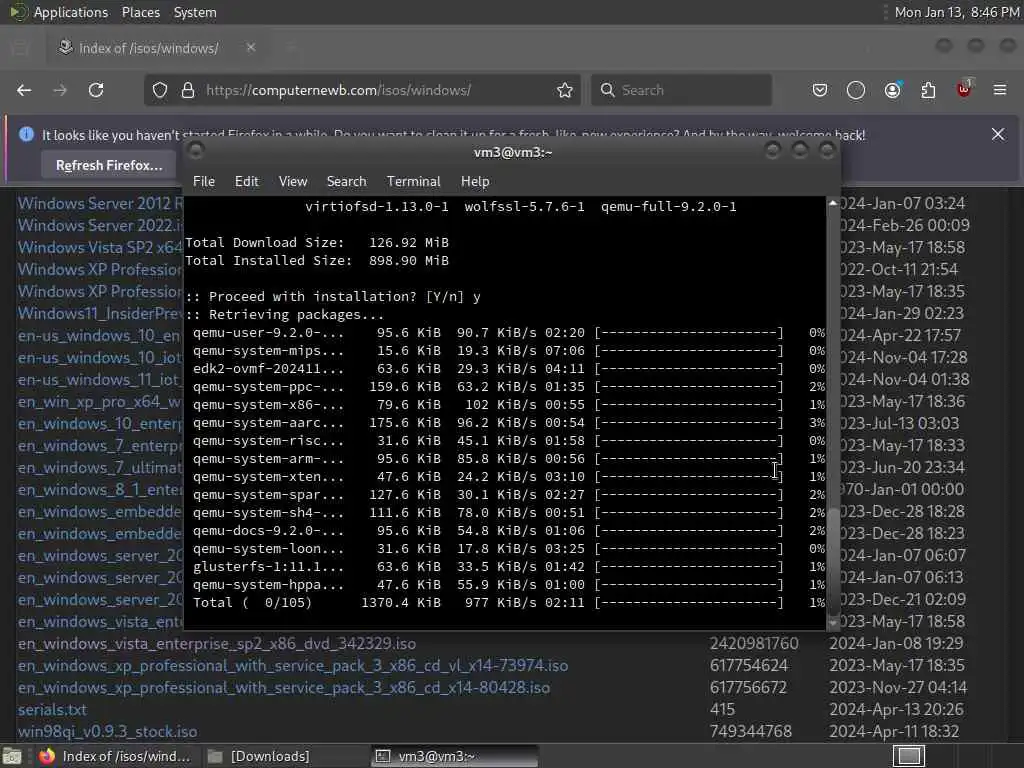Open terminal File menu
This screenshot has height=768, width=1024.
pos(204,182)
